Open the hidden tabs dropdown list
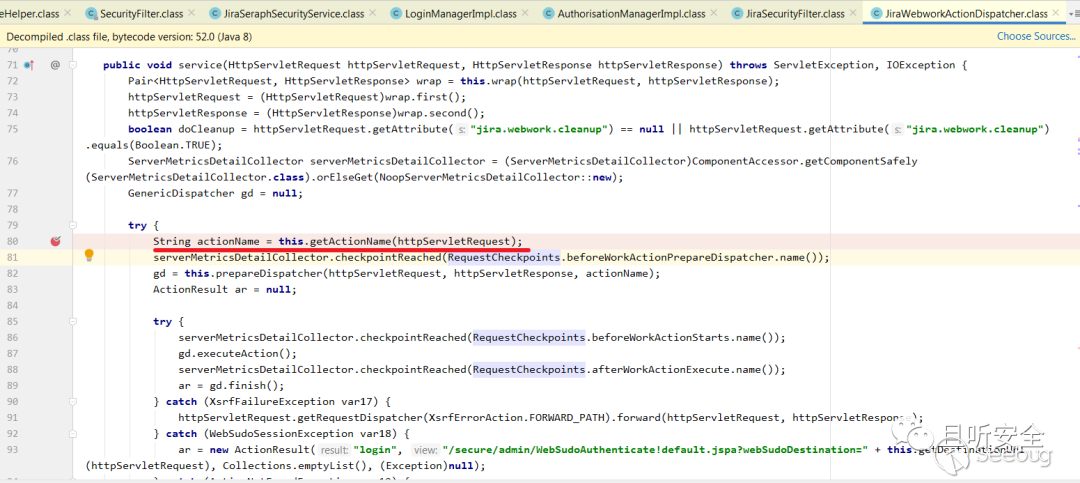1080x483 pixels. 1074,14
